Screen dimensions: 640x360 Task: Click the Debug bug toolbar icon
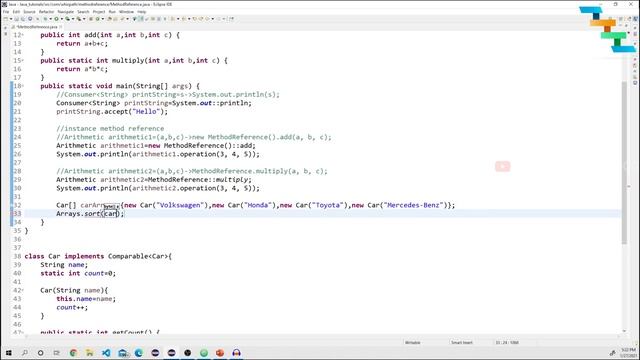[45, 19]
